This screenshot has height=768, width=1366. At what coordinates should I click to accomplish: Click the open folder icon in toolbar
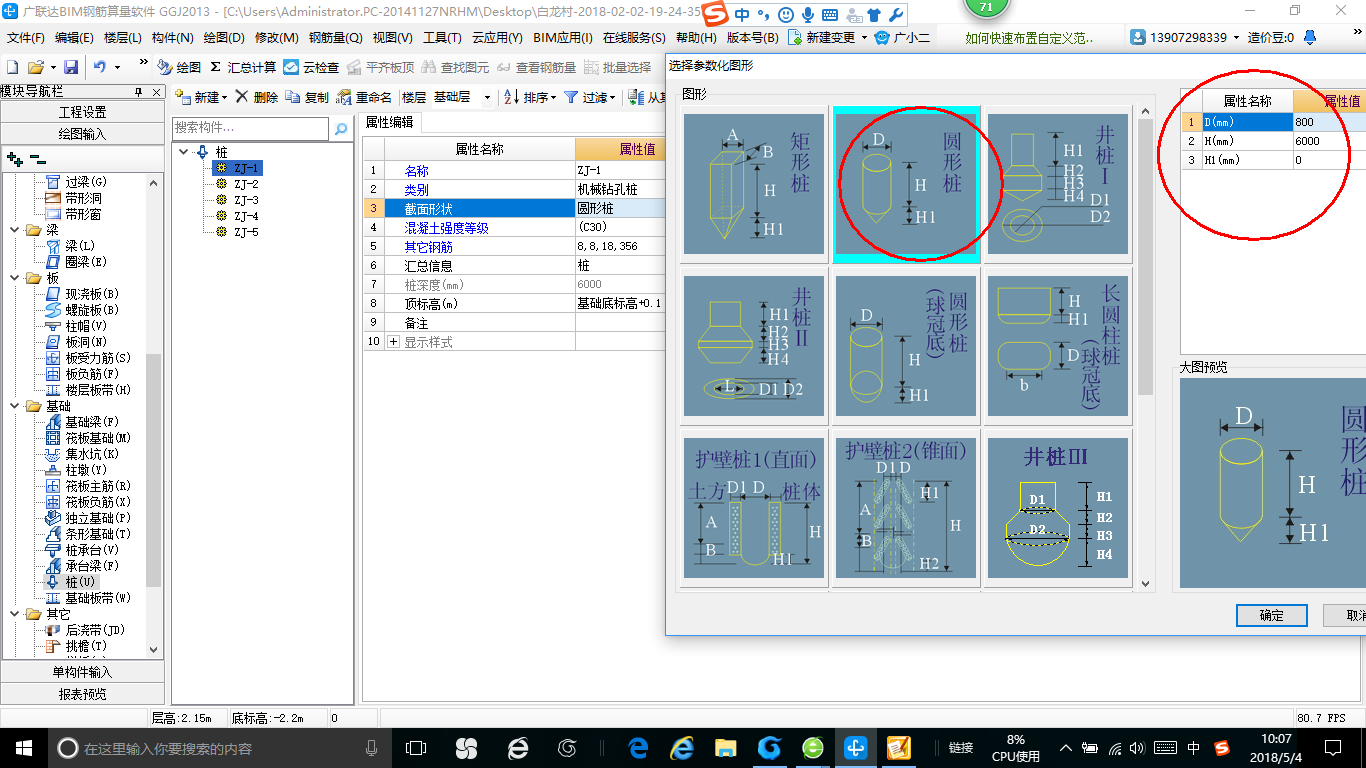pos(35,67)
